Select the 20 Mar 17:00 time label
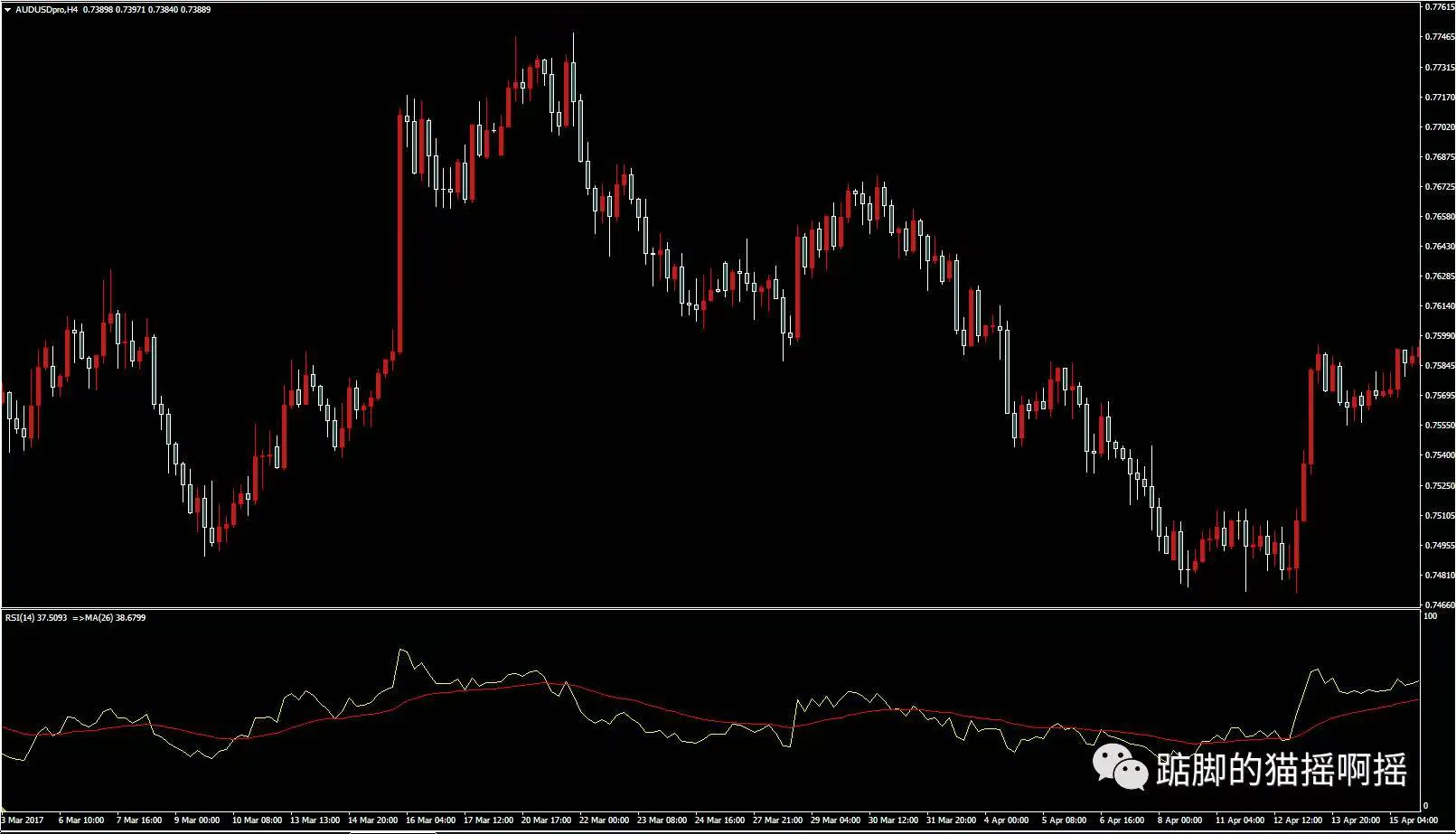Screen dimensions: 1456x834 click(544, 821)
